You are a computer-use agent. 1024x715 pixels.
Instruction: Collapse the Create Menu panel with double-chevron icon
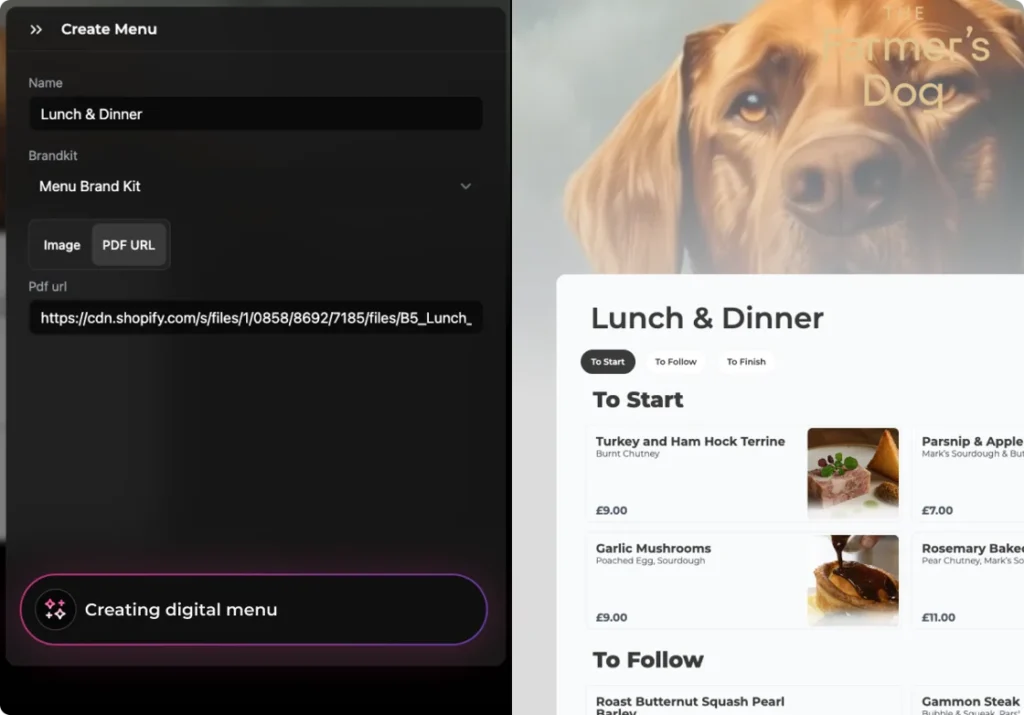[x=36, y=29]
